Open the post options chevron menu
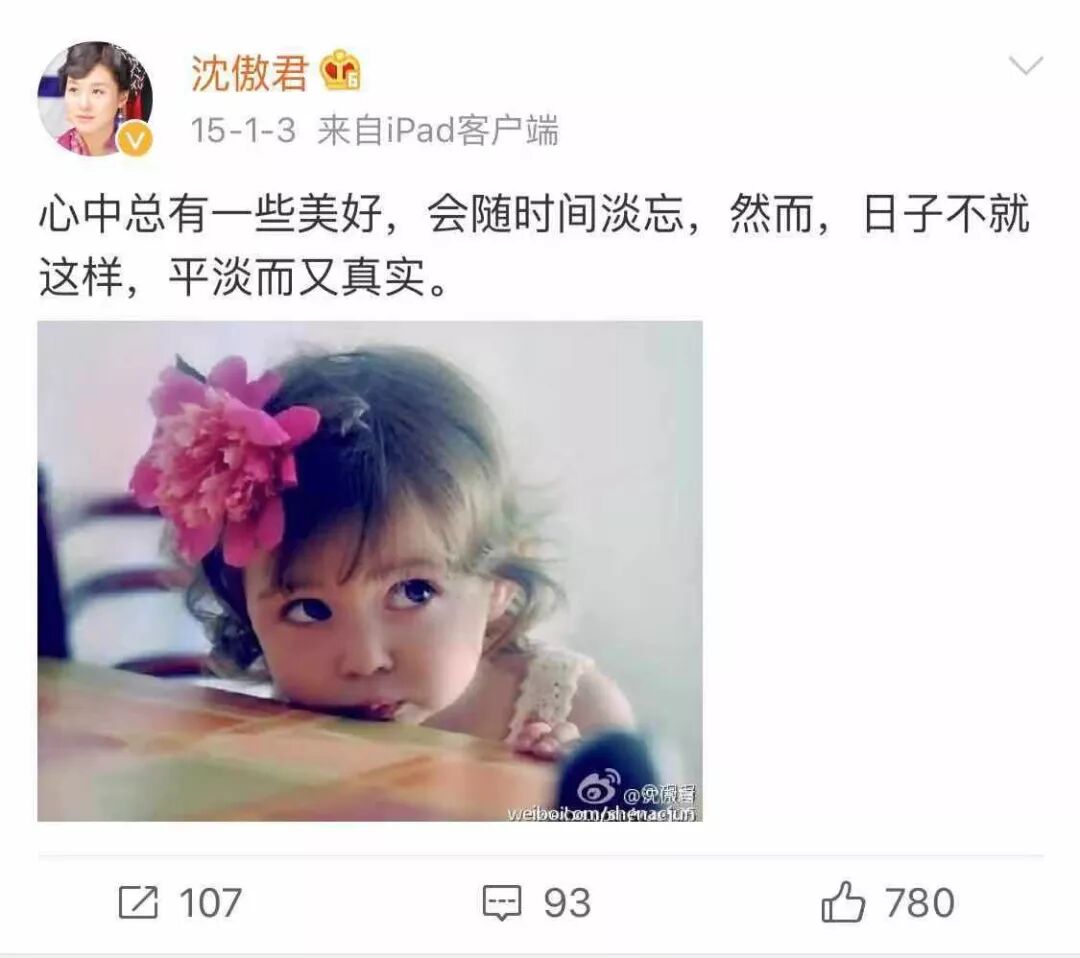Viewport: 1080px width, 958px height. tap(1025, 65)
